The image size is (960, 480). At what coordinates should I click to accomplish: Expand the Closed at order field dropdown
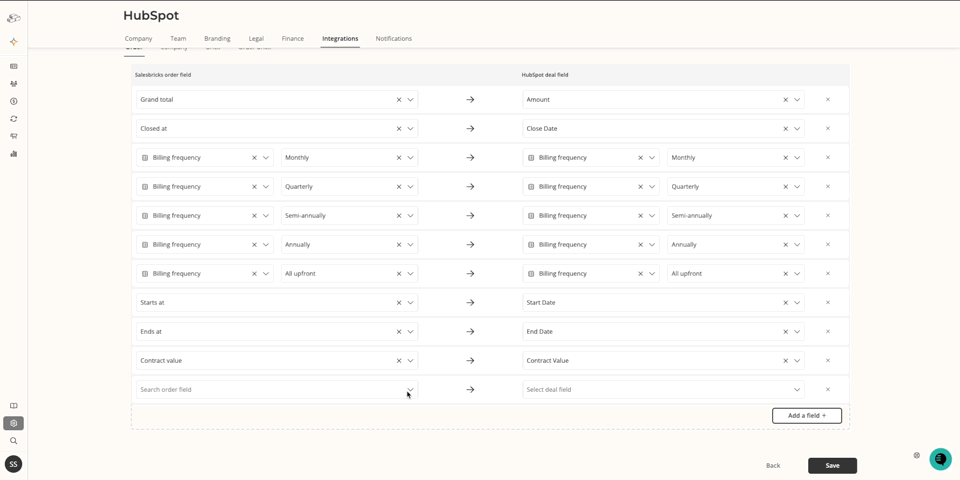tap(410, 129)
